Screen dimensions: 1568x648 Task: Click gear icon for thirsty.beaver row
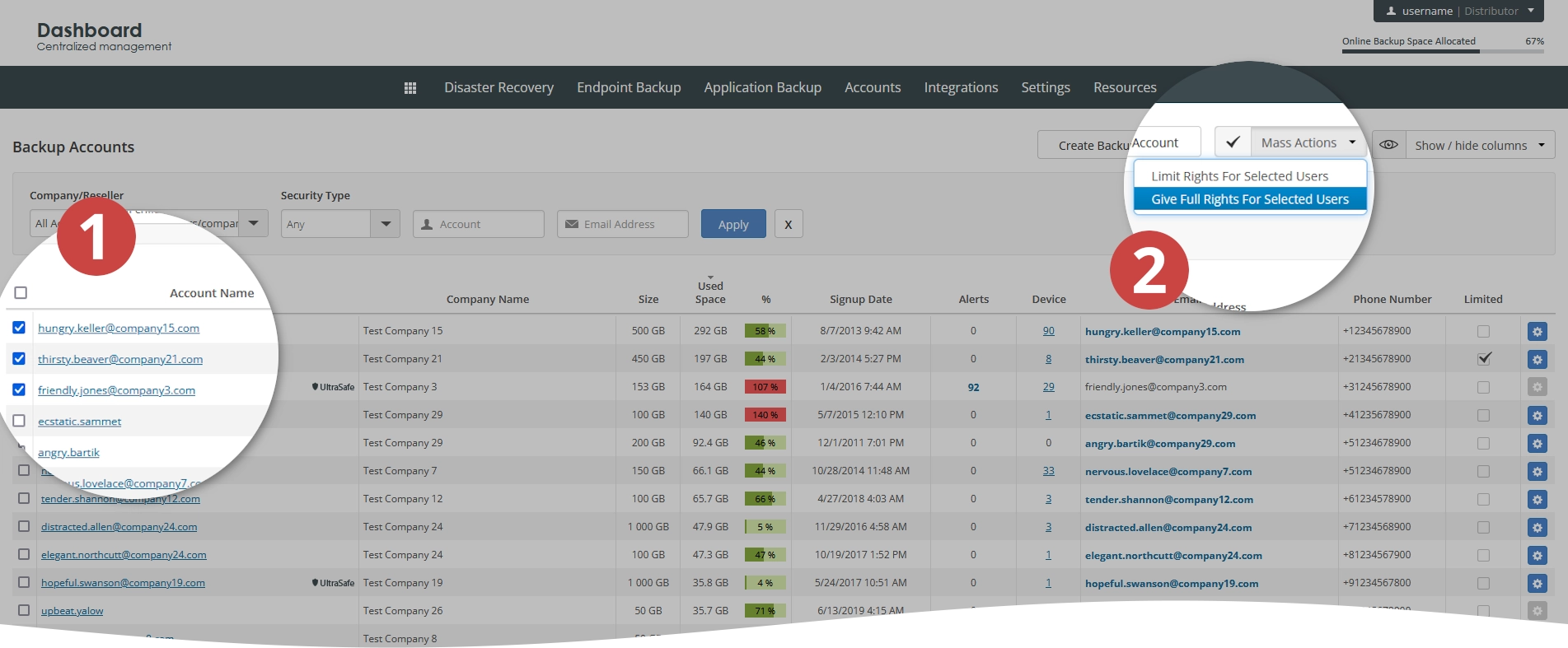pos(1537,360)
